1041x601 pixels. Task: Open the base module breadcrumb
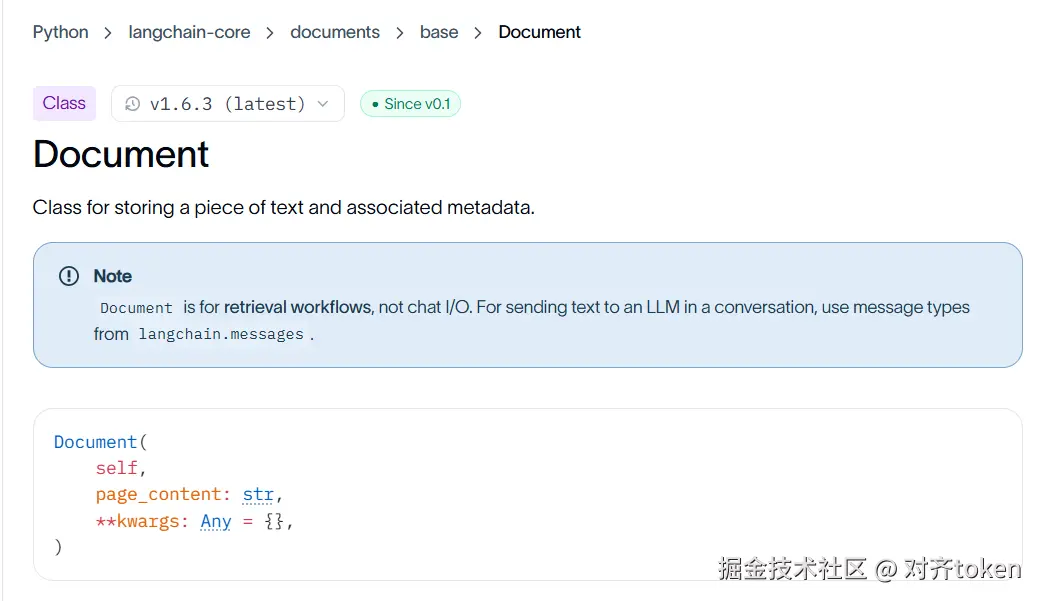(439, 32)
